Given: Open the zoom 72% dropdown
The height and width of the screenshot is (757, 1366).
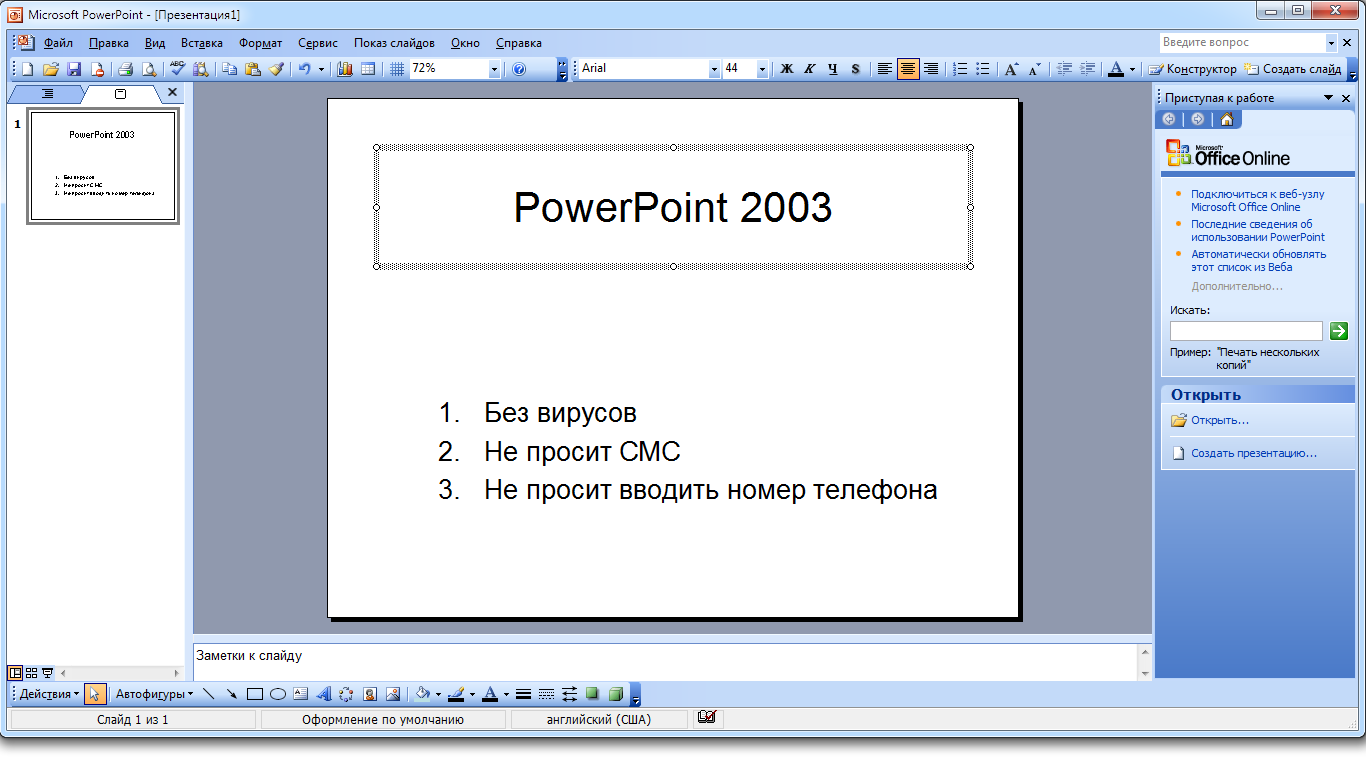Looking at the screenshot, I should pos(494,69).
